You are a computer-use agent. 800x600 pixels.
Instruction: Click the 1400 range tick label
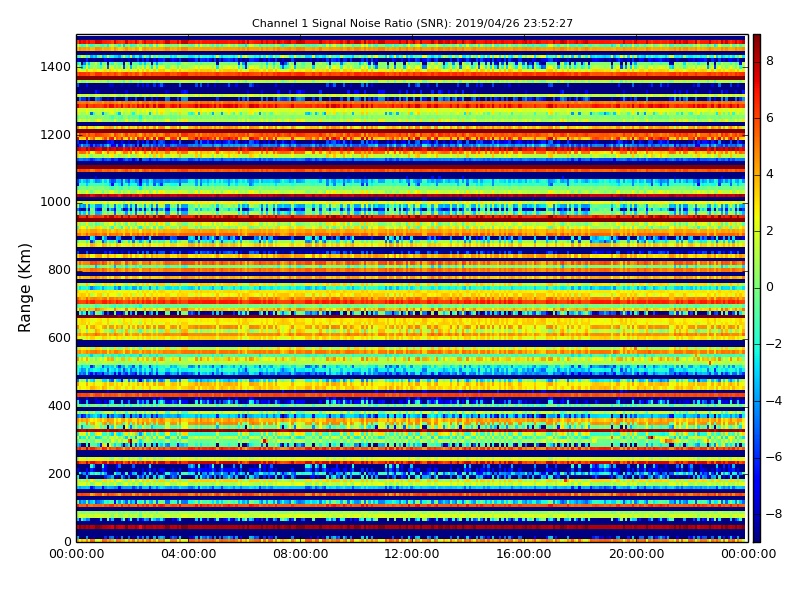coord(56,67)
